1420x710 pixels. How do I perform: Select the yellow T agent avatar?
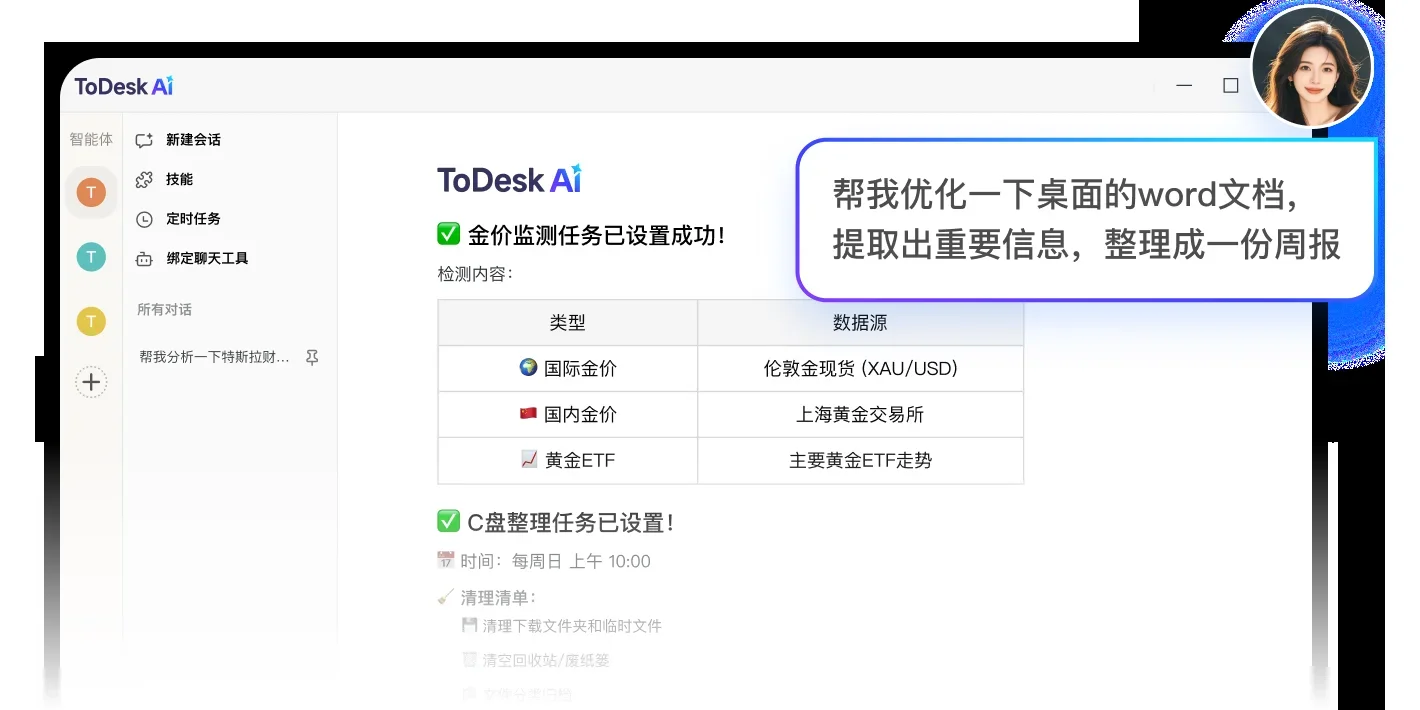[x=91, y=321]
